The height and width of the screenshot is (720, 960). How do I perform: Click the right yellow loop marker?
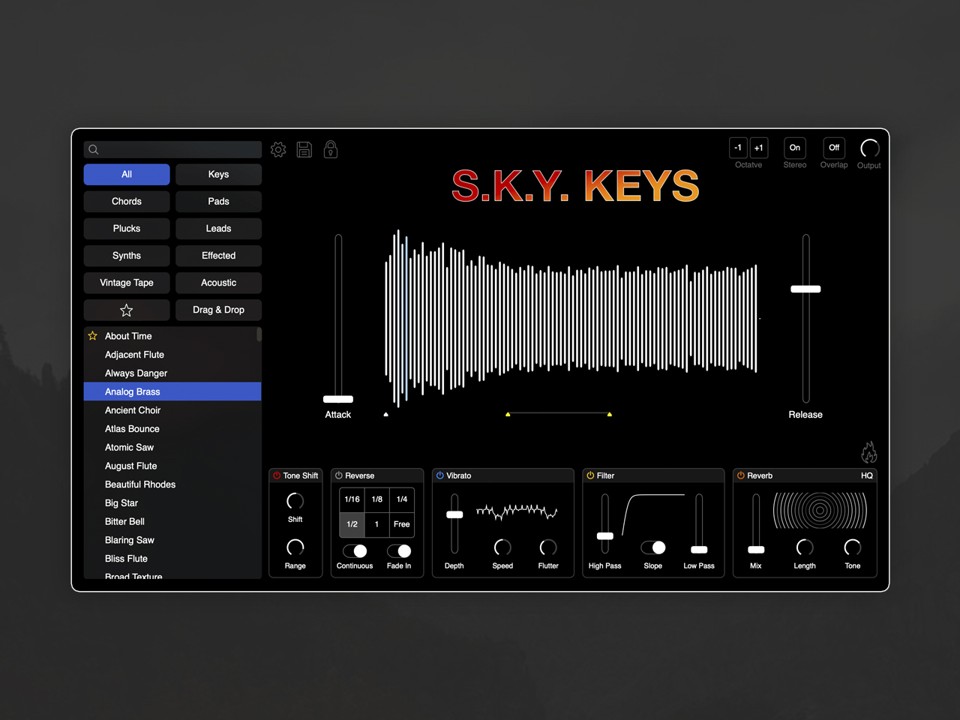tap(609, 414)
